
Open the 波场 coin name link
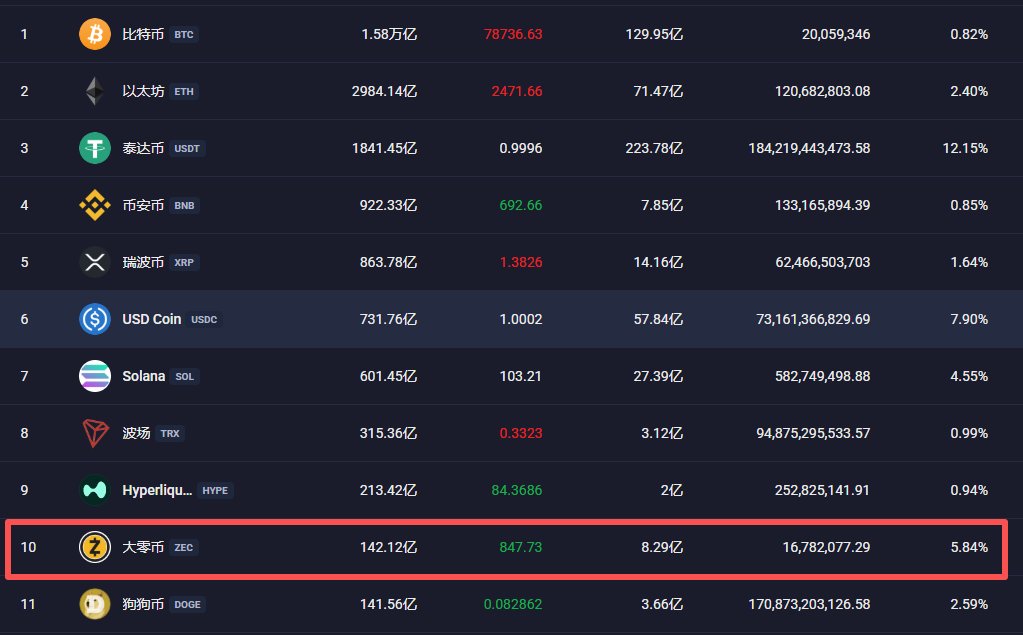[136, 433]
